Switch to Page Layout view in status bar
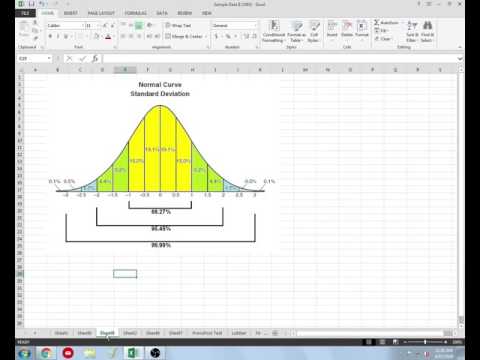 pos(382,342)
